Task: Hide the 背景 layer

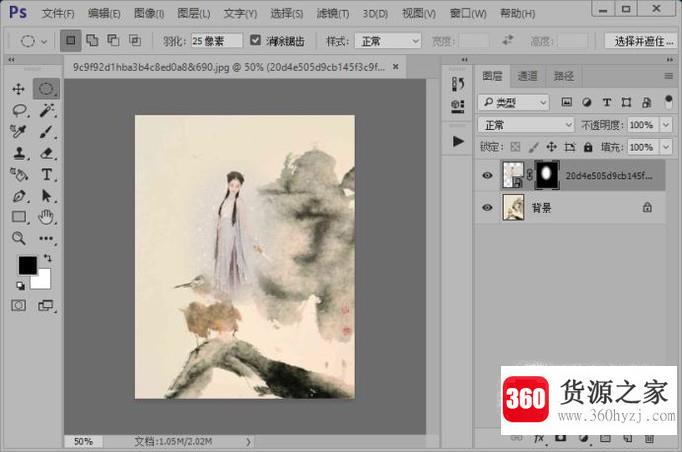Action: click(x=487, y=208)
